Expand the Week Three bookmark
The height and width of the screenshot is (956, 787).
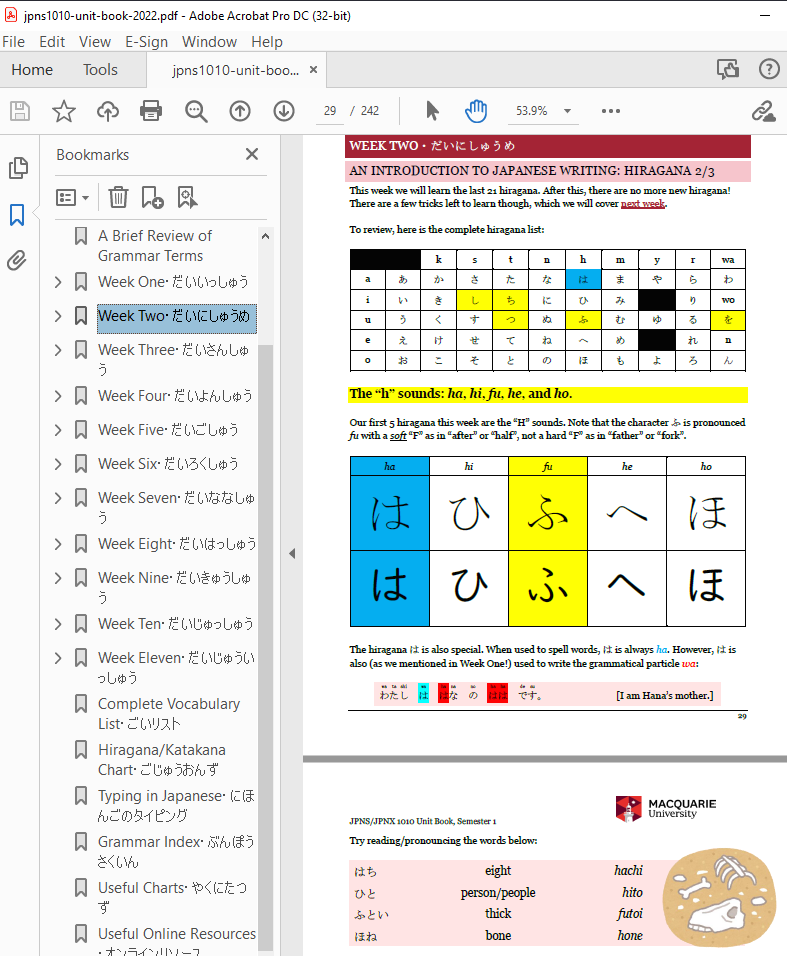click(58, 350)
